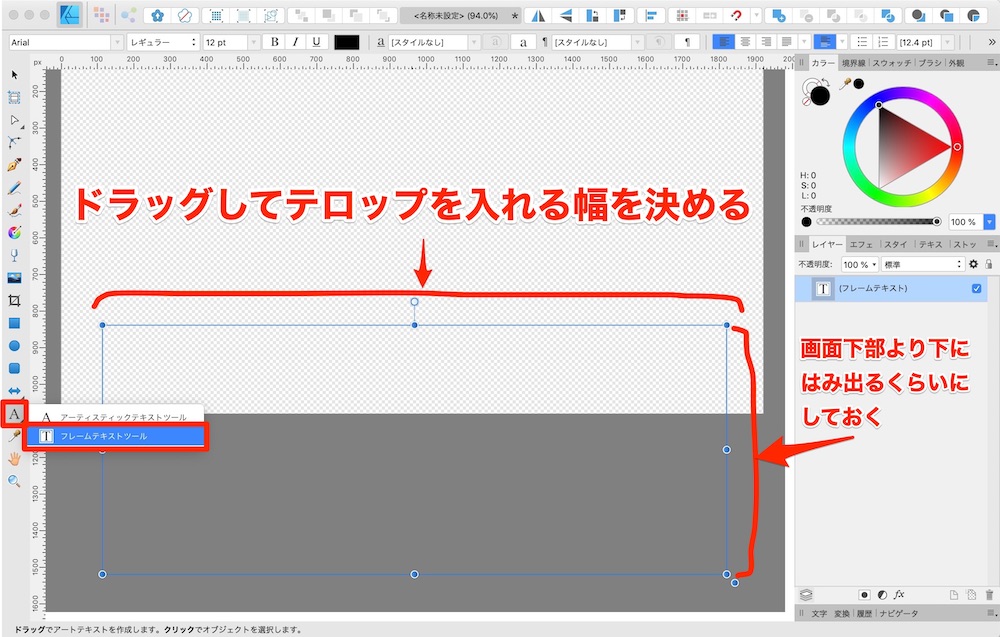Select the Zoom magnifier tool

coord(14,481)
